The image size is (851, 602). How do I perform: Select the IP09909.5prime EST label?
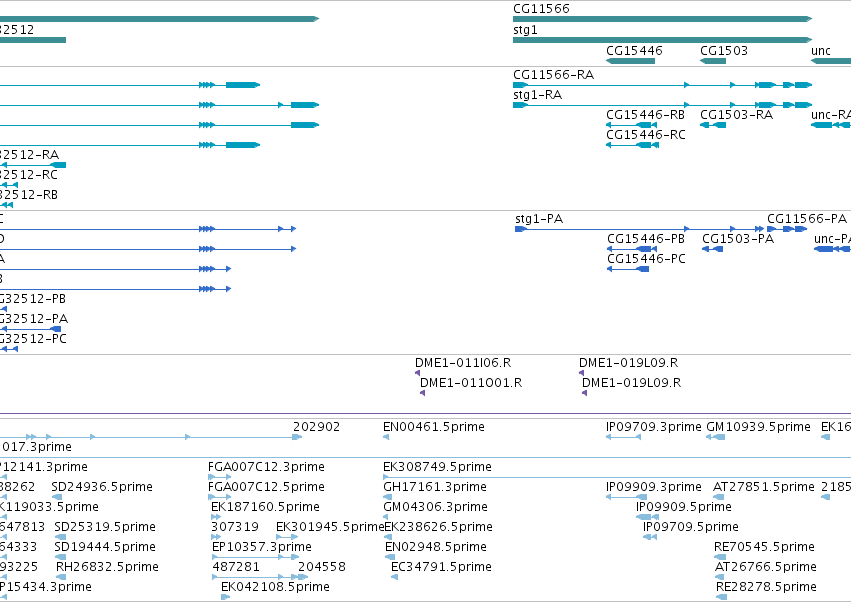pos(683,507)
